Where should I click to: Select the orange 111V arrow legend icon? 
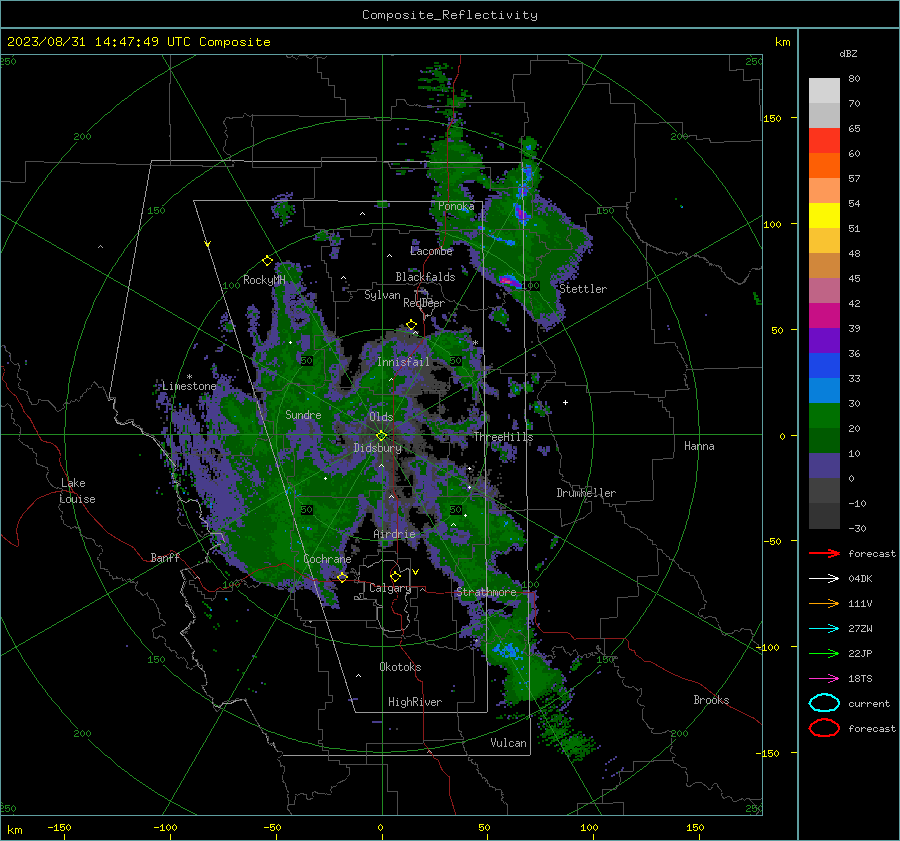pos(824,603)
